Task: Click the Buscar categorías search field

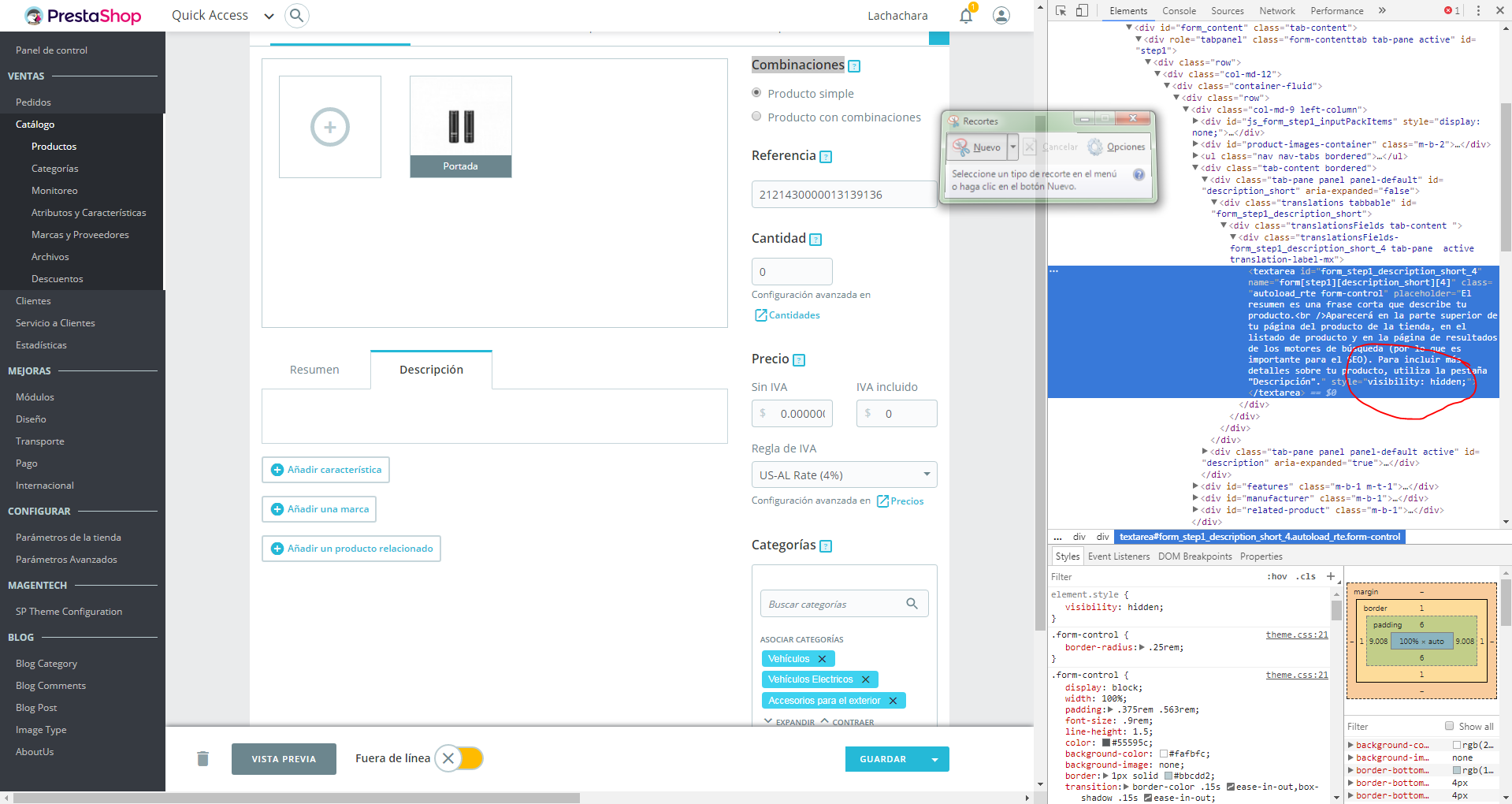Action: pos(844,604)
